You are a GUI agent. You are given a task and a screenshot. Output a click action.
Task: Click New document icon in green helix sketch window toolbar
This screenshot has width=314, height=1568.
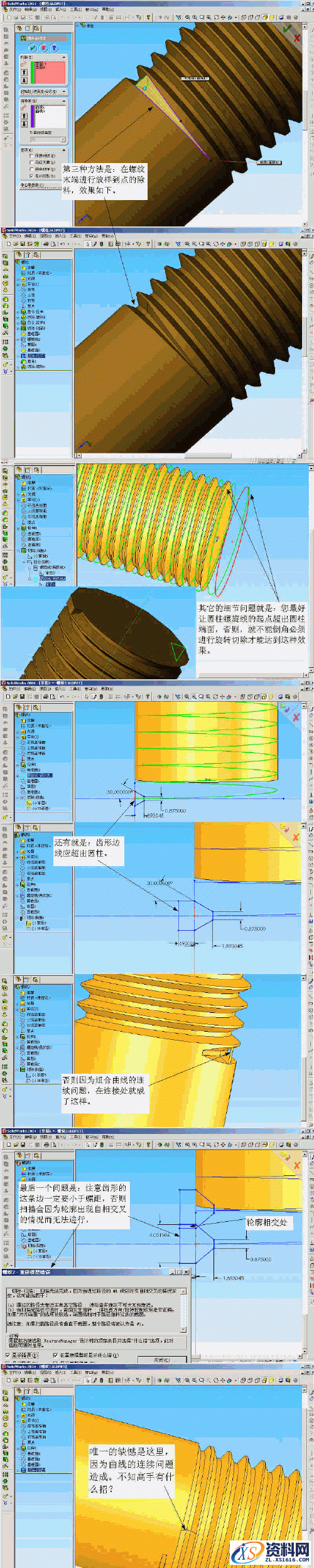pos(7,696)
